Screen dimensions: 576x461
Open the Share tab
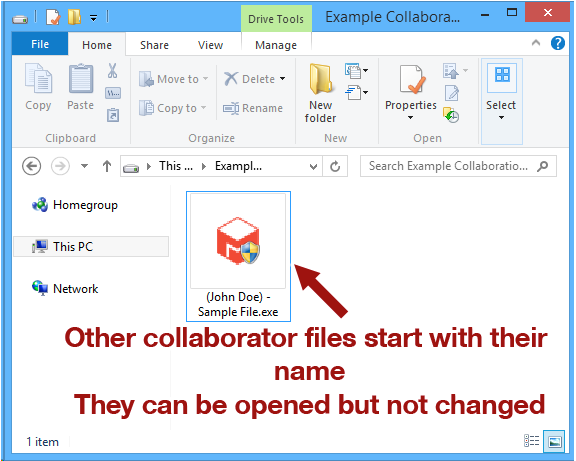coord(154,45)
